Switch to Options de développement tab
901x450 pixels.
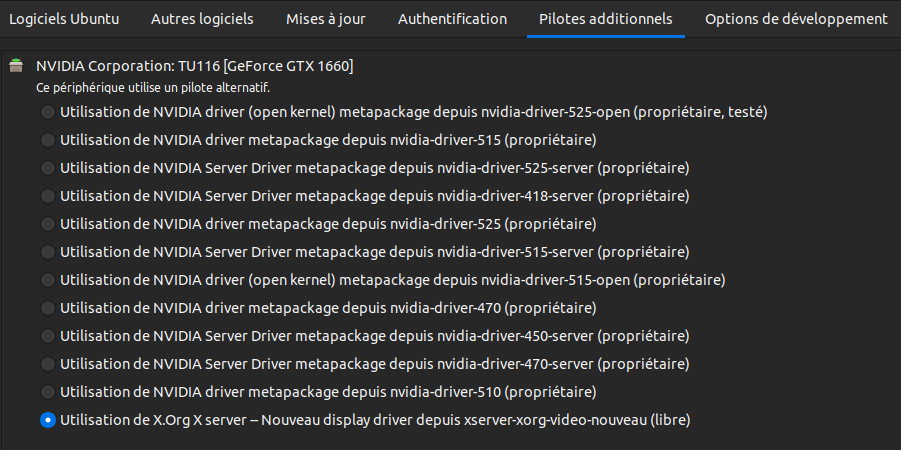point(796,19)
